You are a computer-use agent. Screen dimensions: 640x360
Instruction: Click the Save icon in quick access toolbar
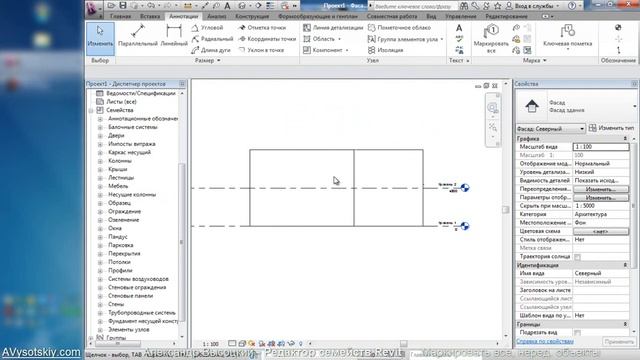122,6
